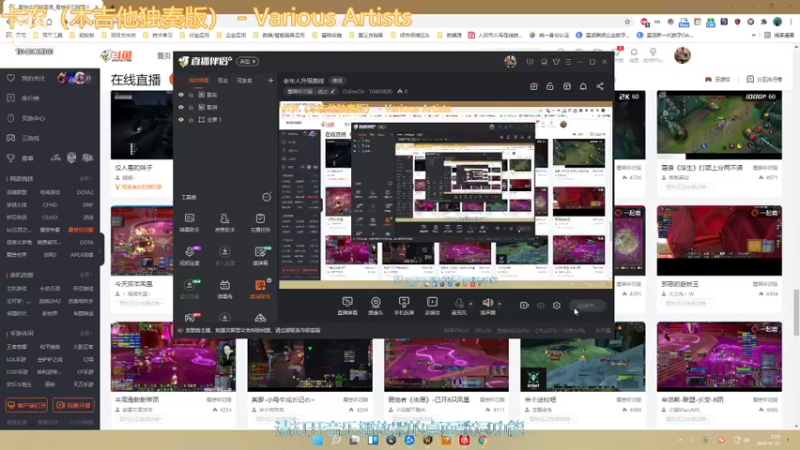The image size is (800, 450).
Task: Toggle lock on second scene source
Action: (x=191, y=107)
